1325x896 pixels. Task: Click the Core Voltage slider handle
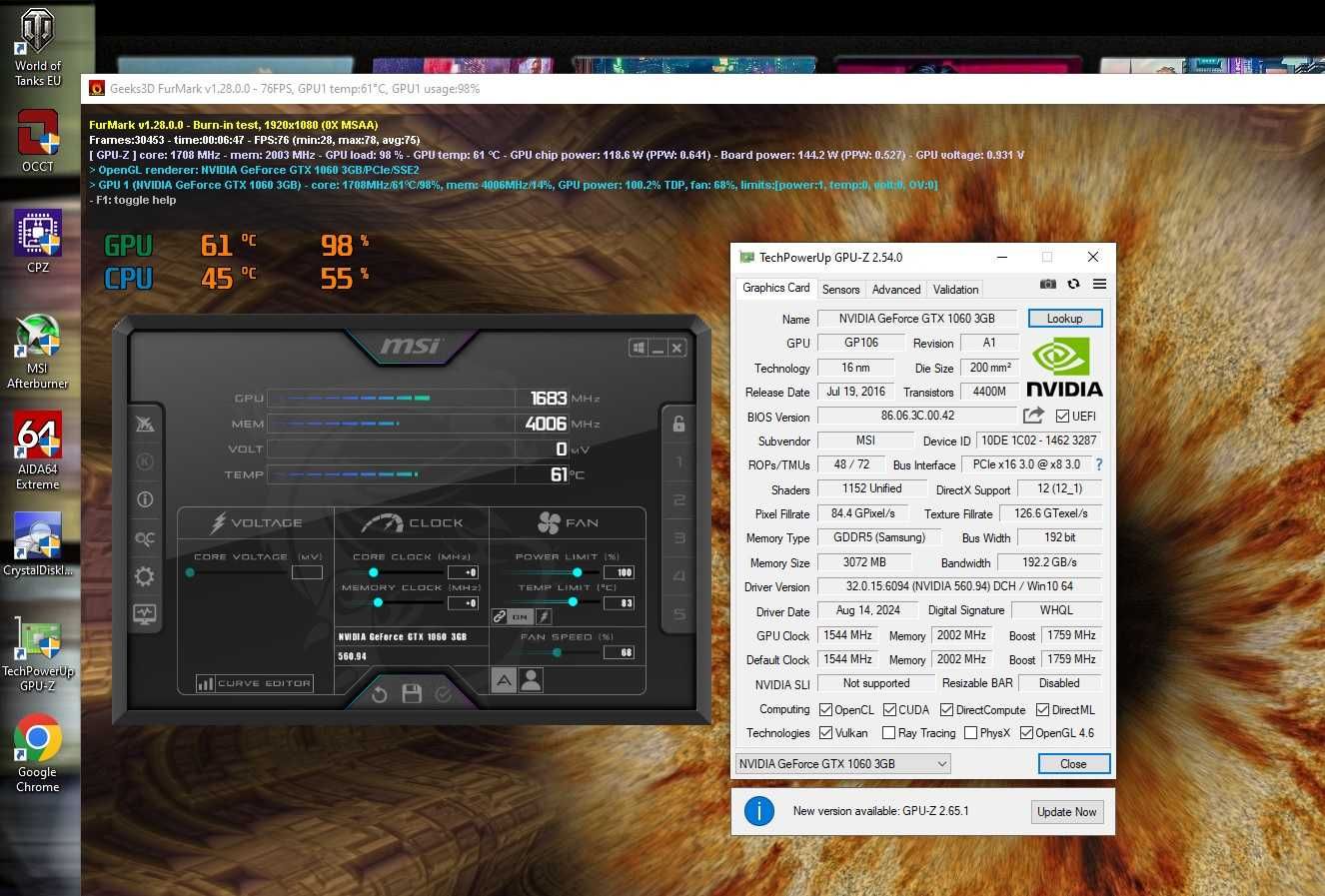pyautogui.click(x=190, y=572)
